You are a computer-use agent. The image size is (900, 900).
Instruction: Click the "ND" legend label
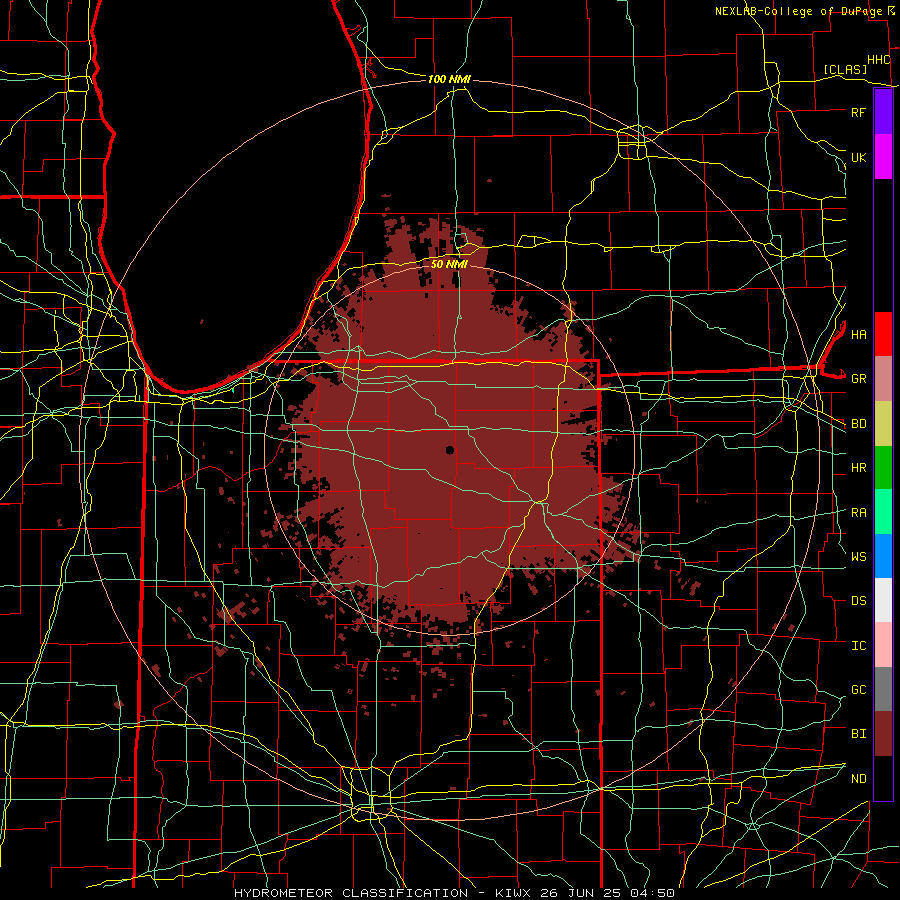tap(858, 779)
